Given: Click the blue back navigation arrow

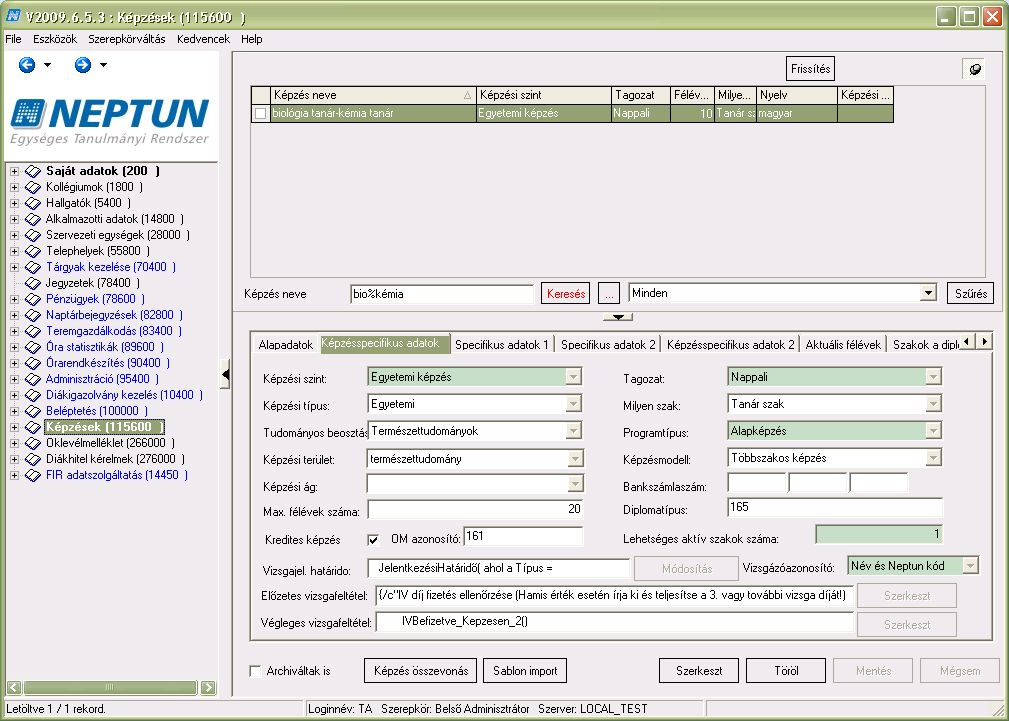Looking at the screenshot, I should [x=27, y=65].
